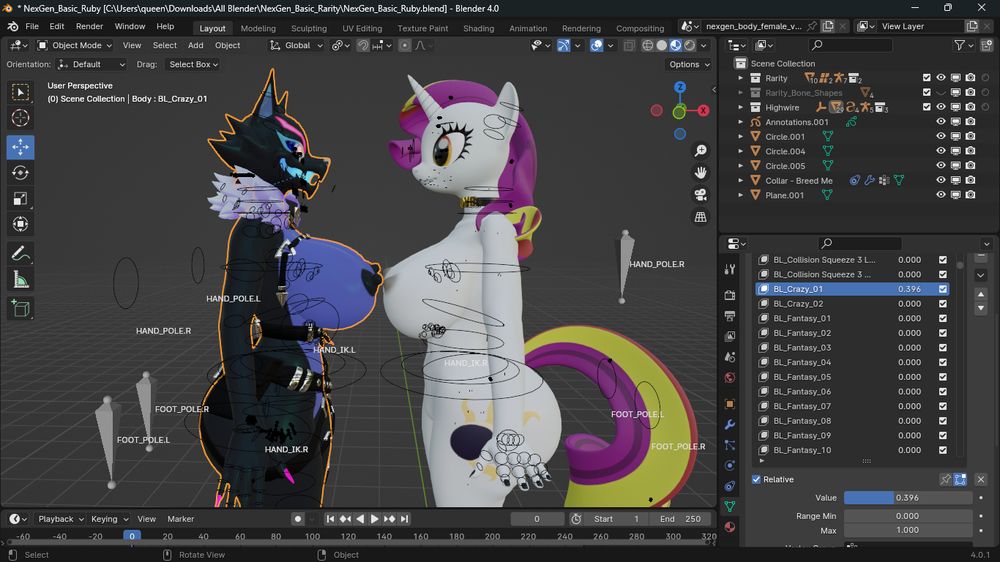The height and width of the screenshot is (562, 1000).
Task: Open the Modifiers wrench tab
Action: click(730, 424)
